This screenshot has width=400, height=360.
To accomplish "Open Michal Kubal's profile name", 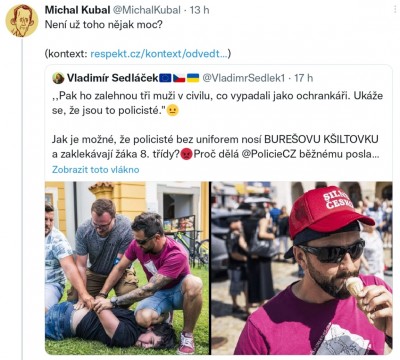I will 77,10.
